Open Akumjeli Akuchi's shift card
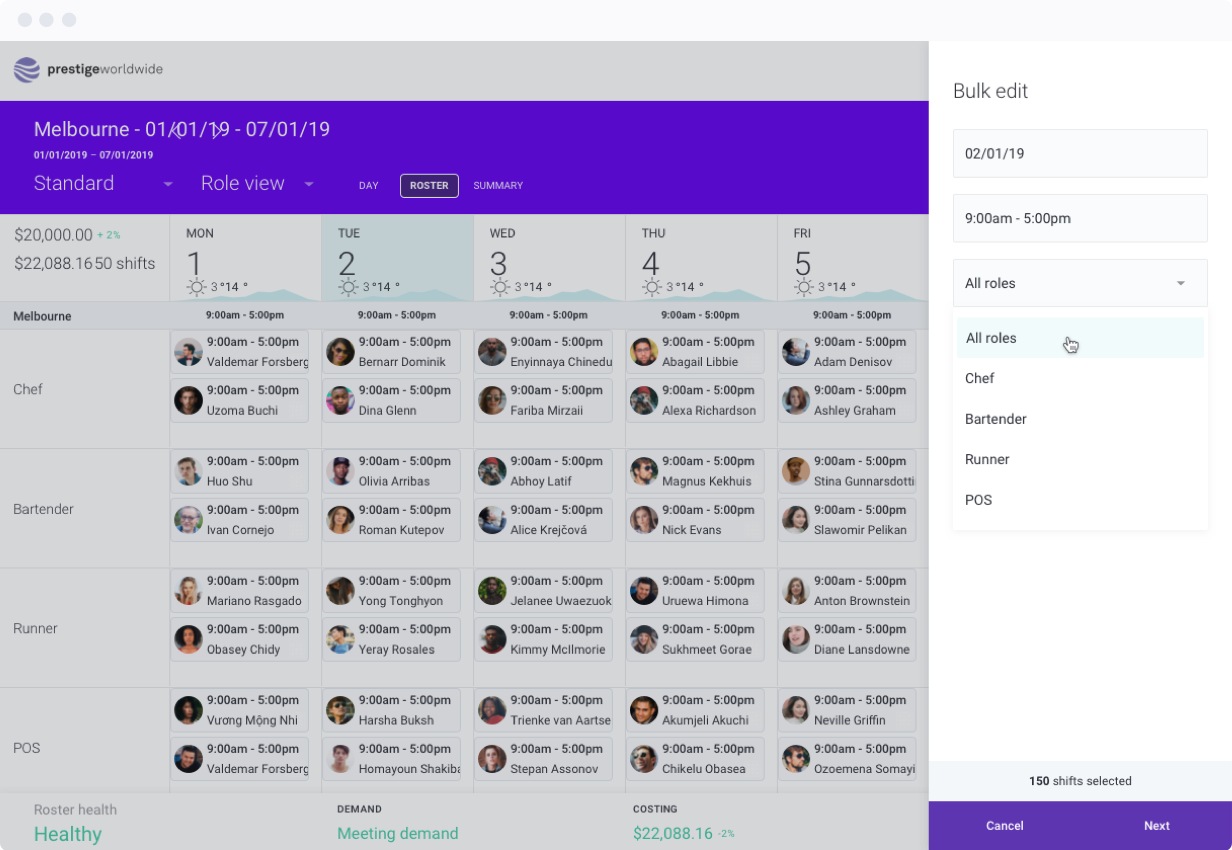 click(696, 711)
